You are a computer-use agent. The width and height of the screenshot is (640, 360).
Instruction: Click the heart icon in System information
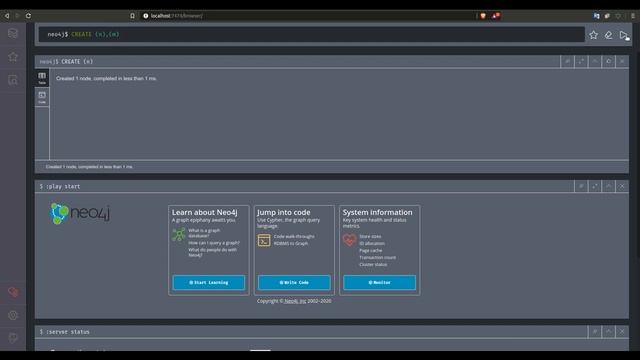point(349,240)
